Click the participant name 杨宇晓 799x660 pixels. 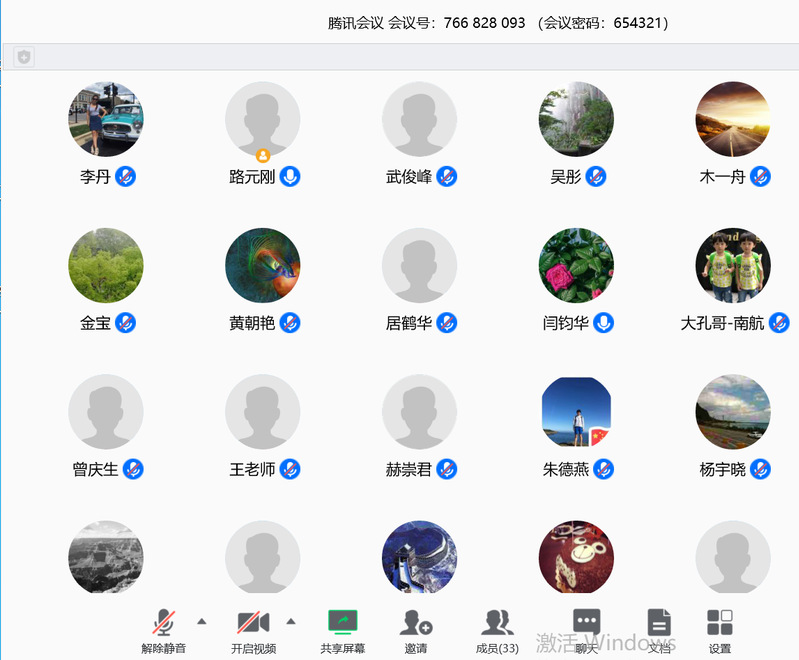722,469
